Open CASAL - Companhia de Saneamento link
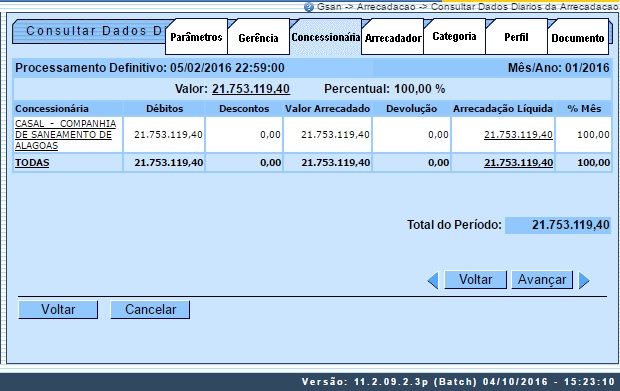 click(66, 135)
